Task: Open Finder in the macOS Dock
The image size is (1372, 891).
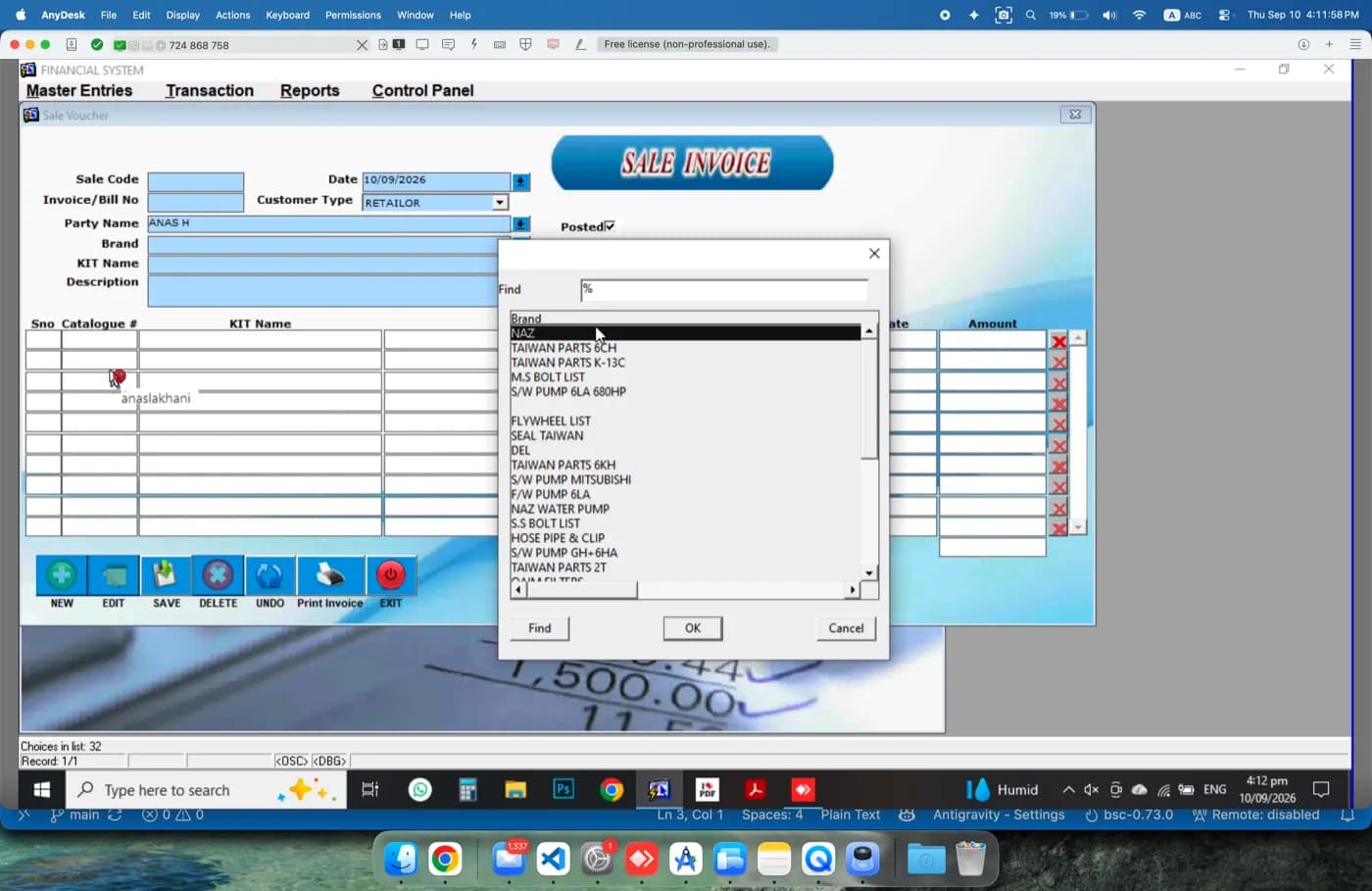Action: point(401,860)
